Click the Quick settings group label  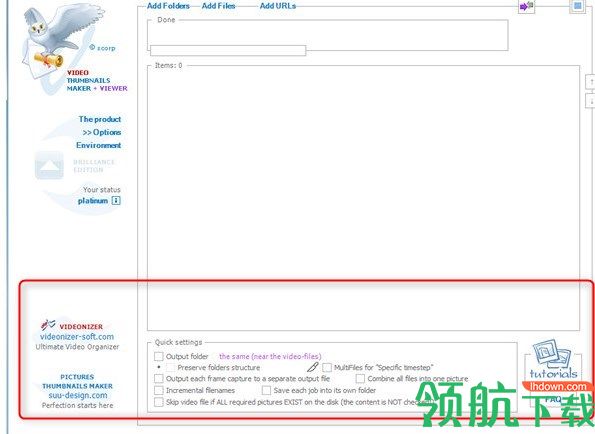[x=178, y=342]
